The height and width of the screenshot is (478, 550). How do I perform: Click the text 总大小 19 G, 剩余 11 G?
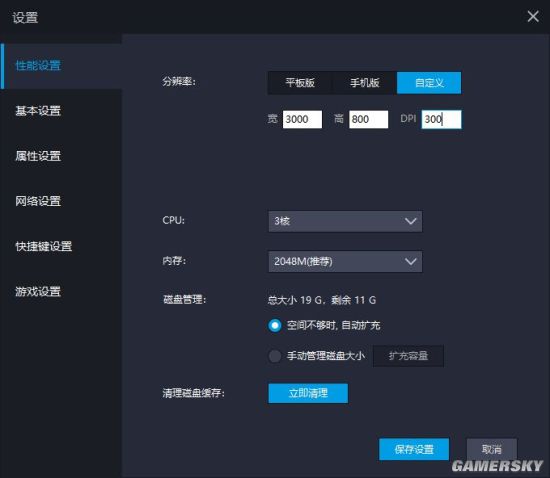pyautogui.click(x=322, y=300)
